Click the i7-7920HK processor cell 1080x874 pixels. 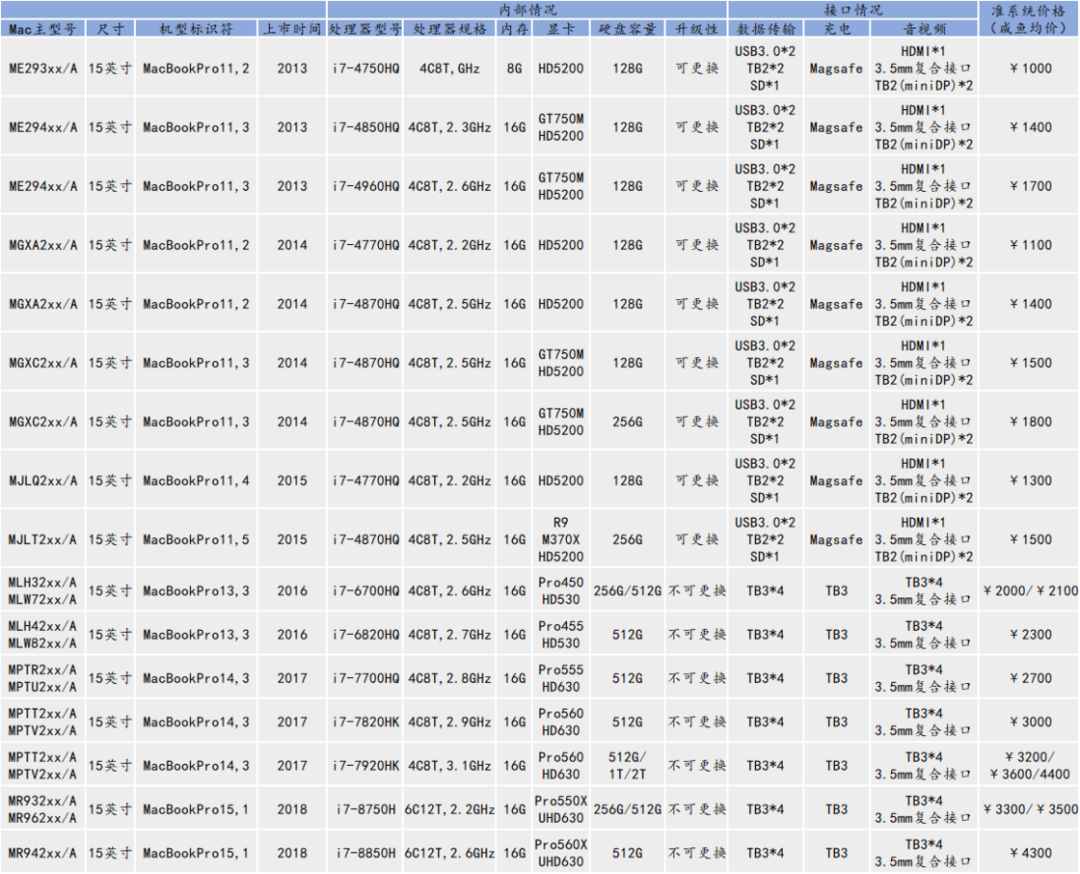tap(365, 766)
